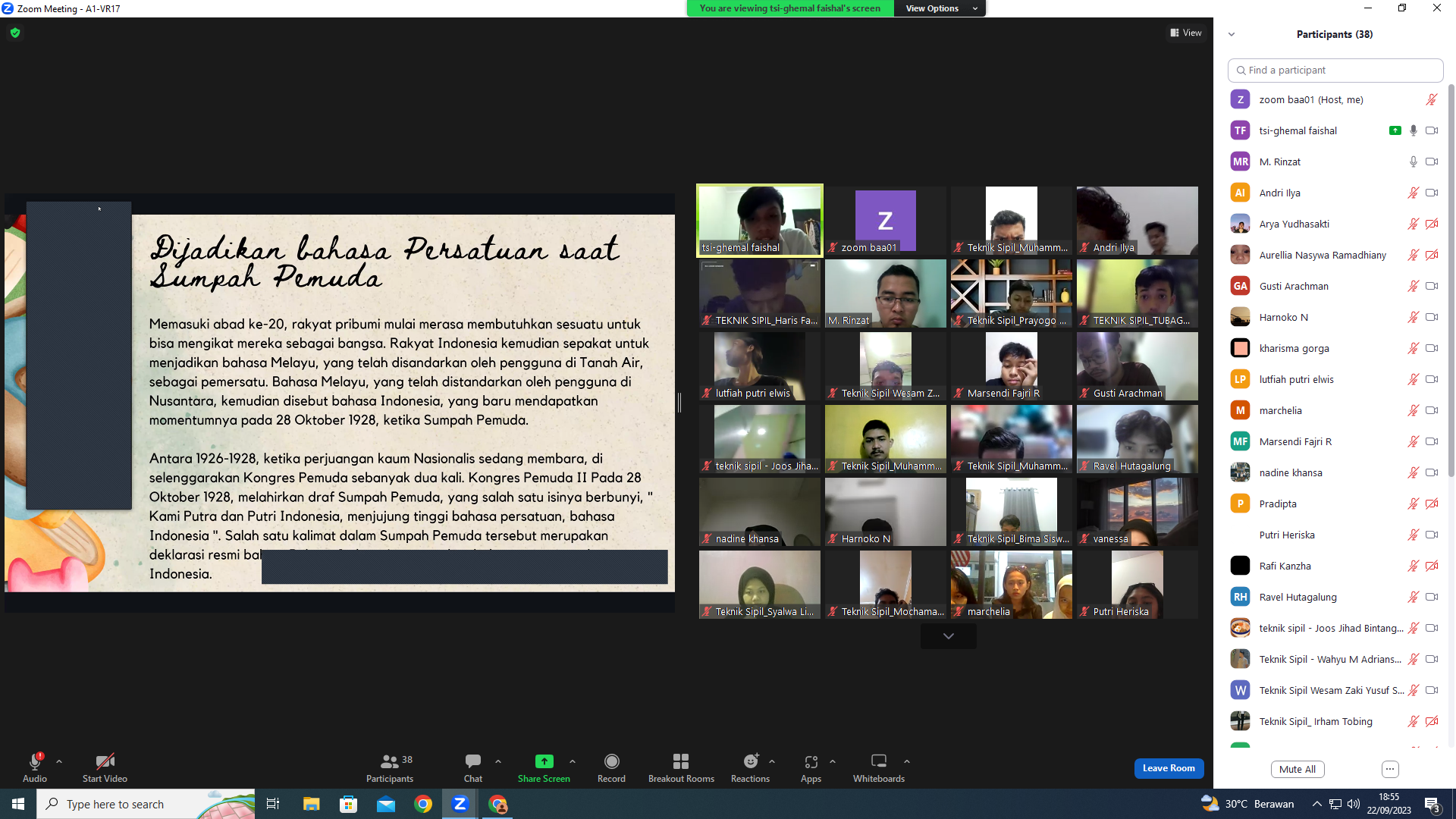Open Mail app from taskbar
The height and width of the screenshot is (819, 1456).
coord(386,804)
